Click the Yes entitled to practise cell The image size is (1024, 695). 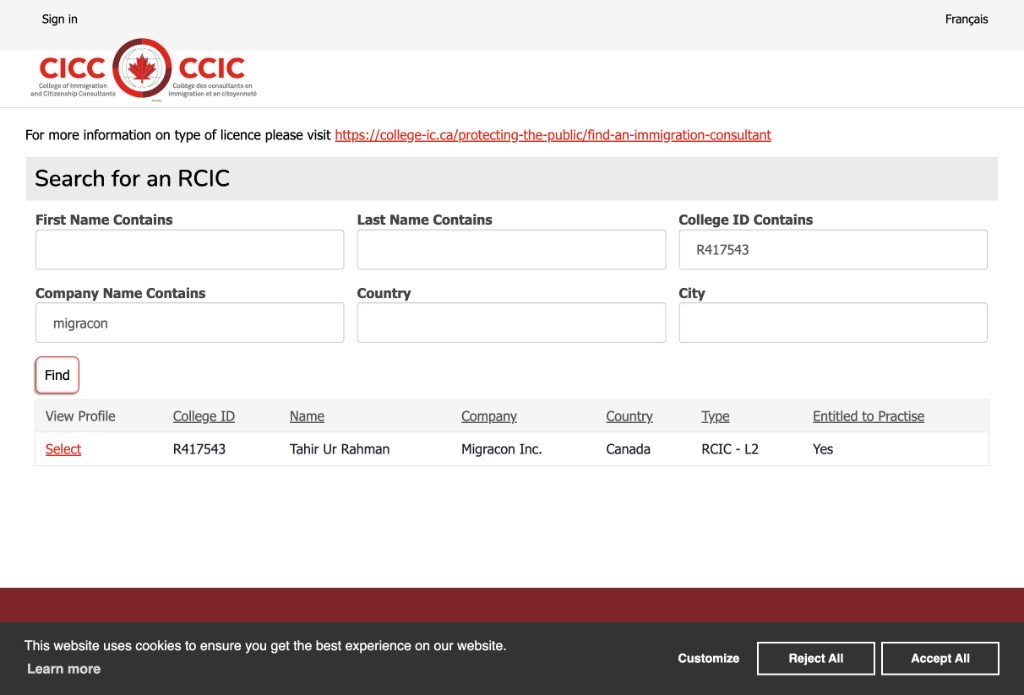tap(823, 449)
